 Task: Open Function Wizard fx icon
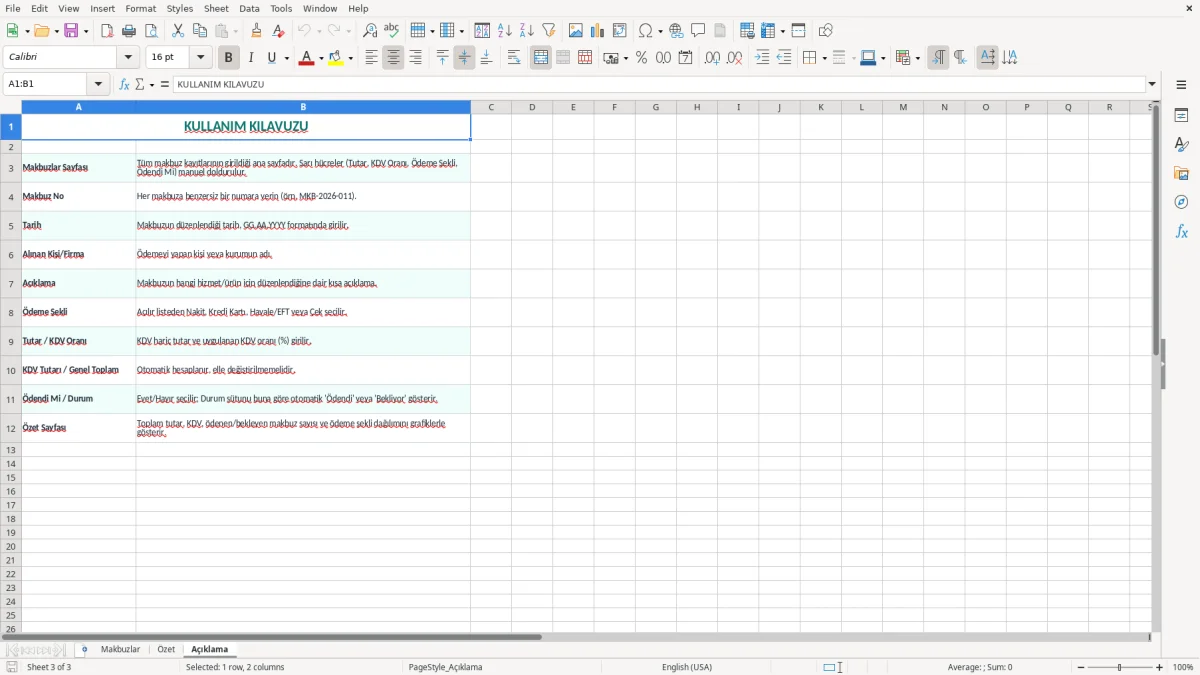coord(124,85)
